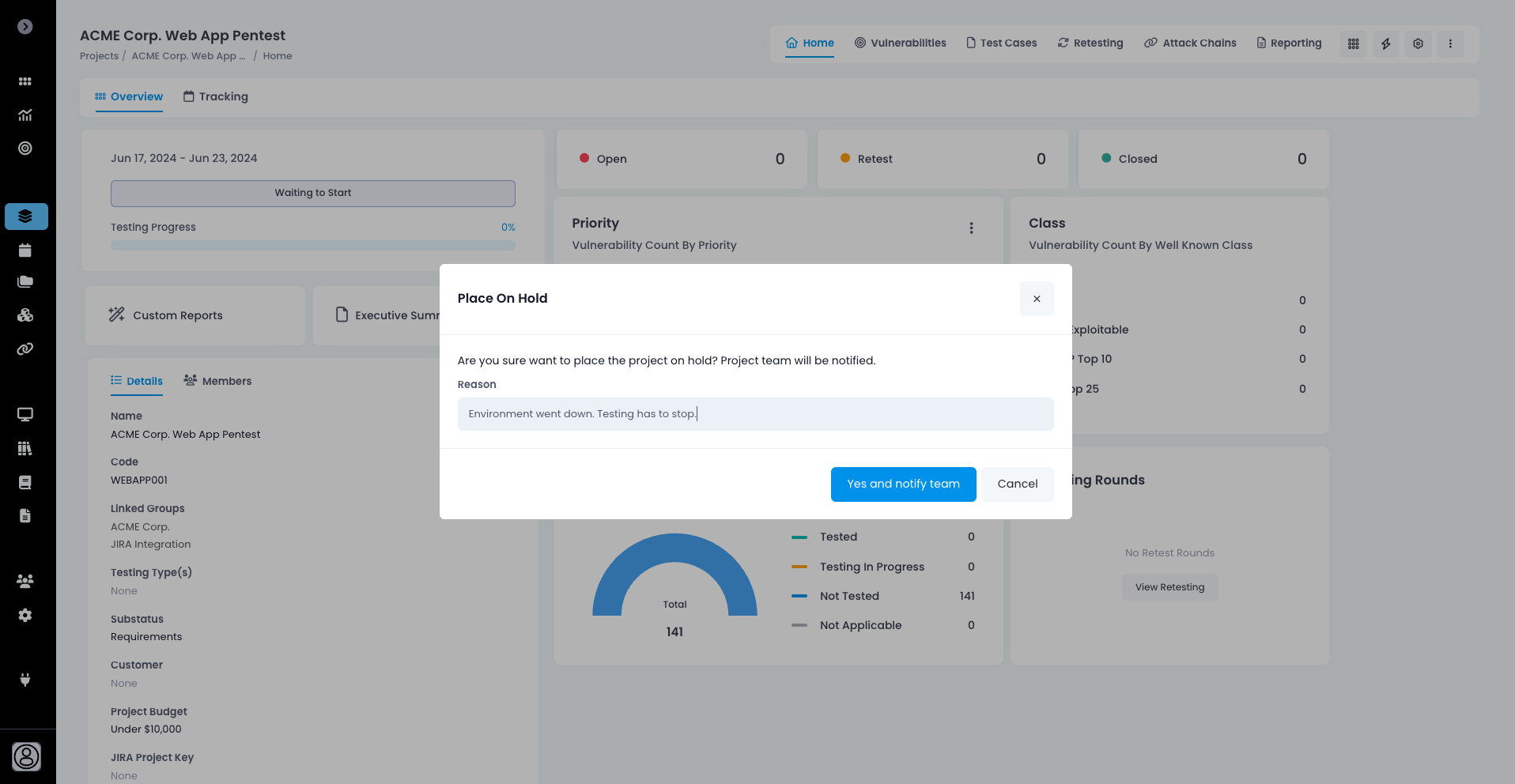Switch to the Tracking tab

pos(216,96)
